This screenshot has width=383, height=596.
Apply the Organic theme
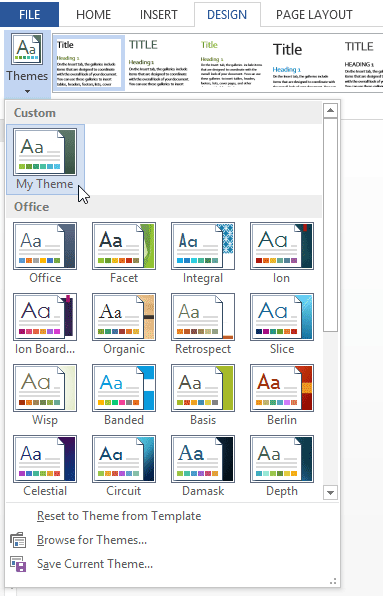pyautogui.click(x=124, y=324)
